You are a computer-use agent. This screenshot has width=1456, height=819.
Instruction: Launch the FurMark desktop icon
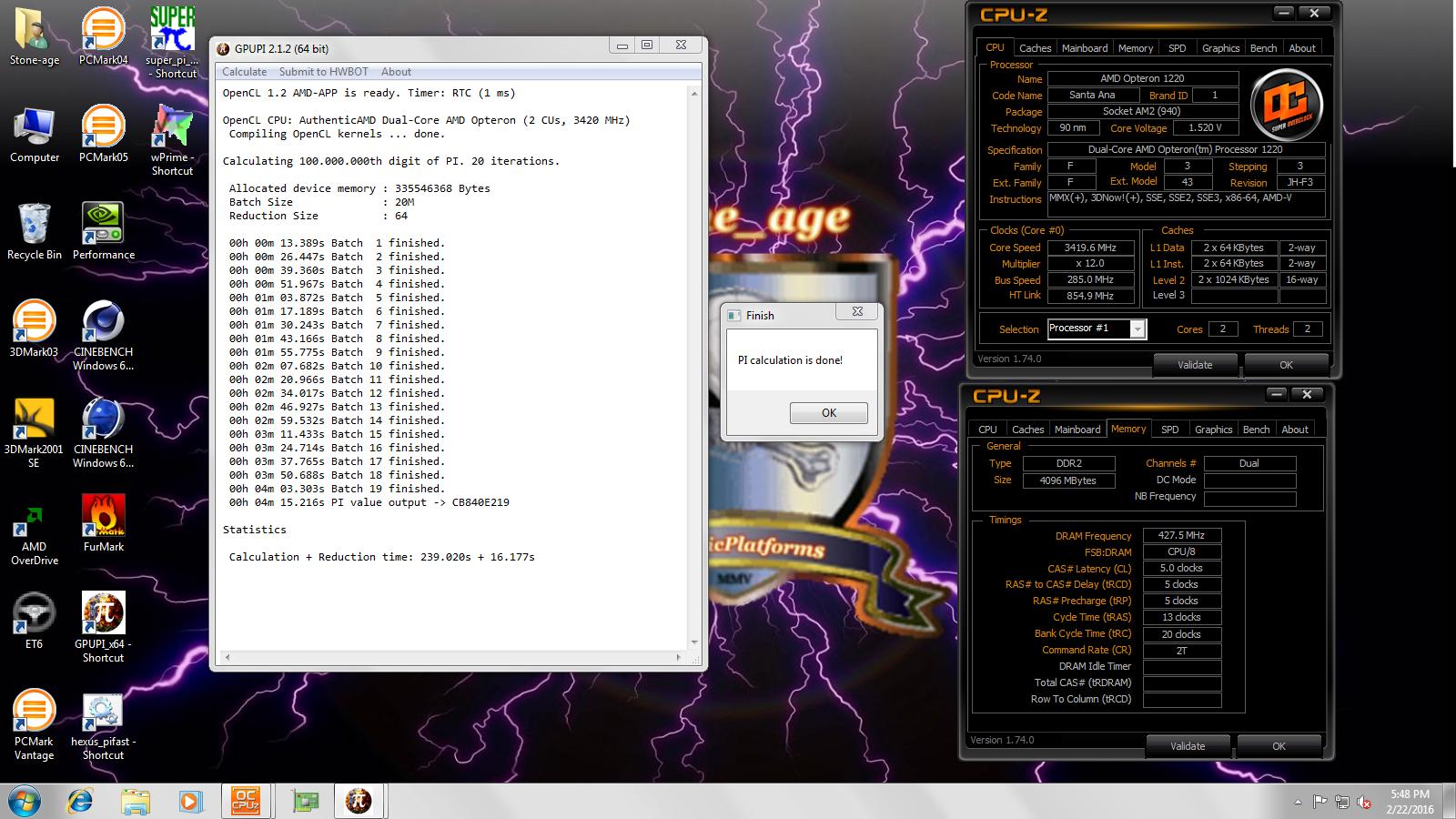coord(103,524)
